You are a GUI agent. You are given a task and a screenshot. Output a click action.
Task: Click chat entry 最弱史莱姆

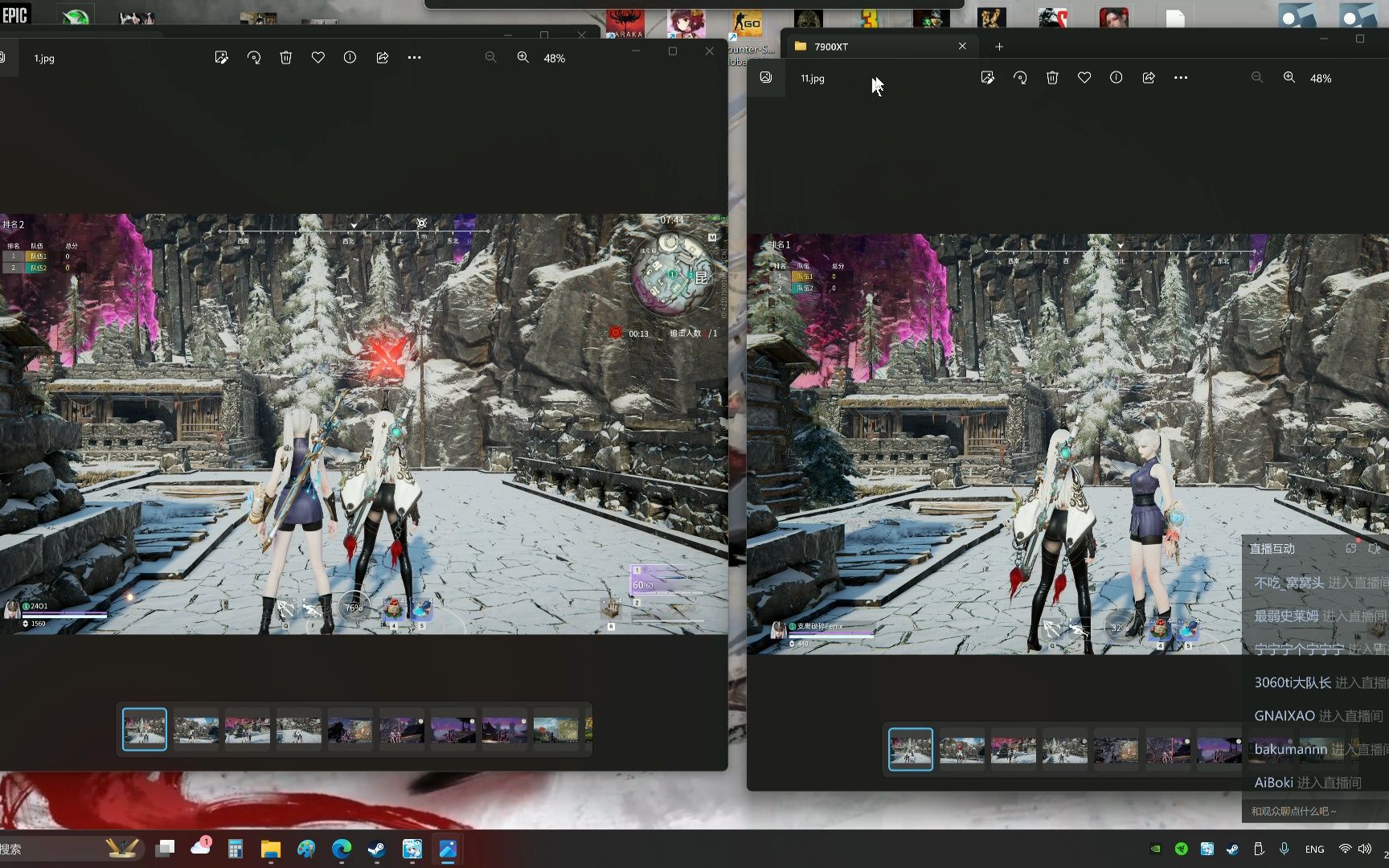[x=1320, y=616]
